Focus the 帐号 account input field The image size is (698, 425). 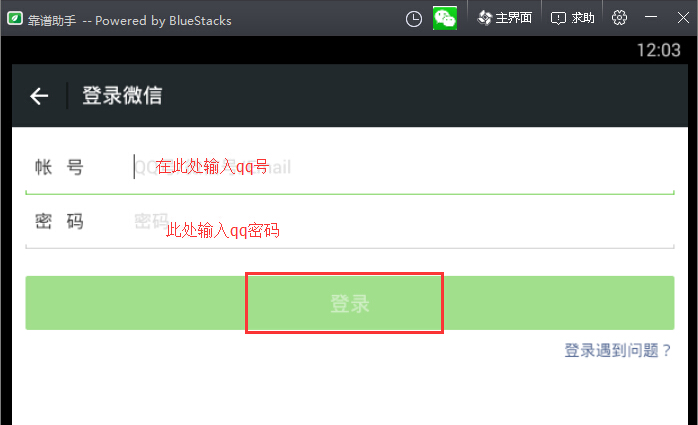pyautogui.click(x=403, y=167)
